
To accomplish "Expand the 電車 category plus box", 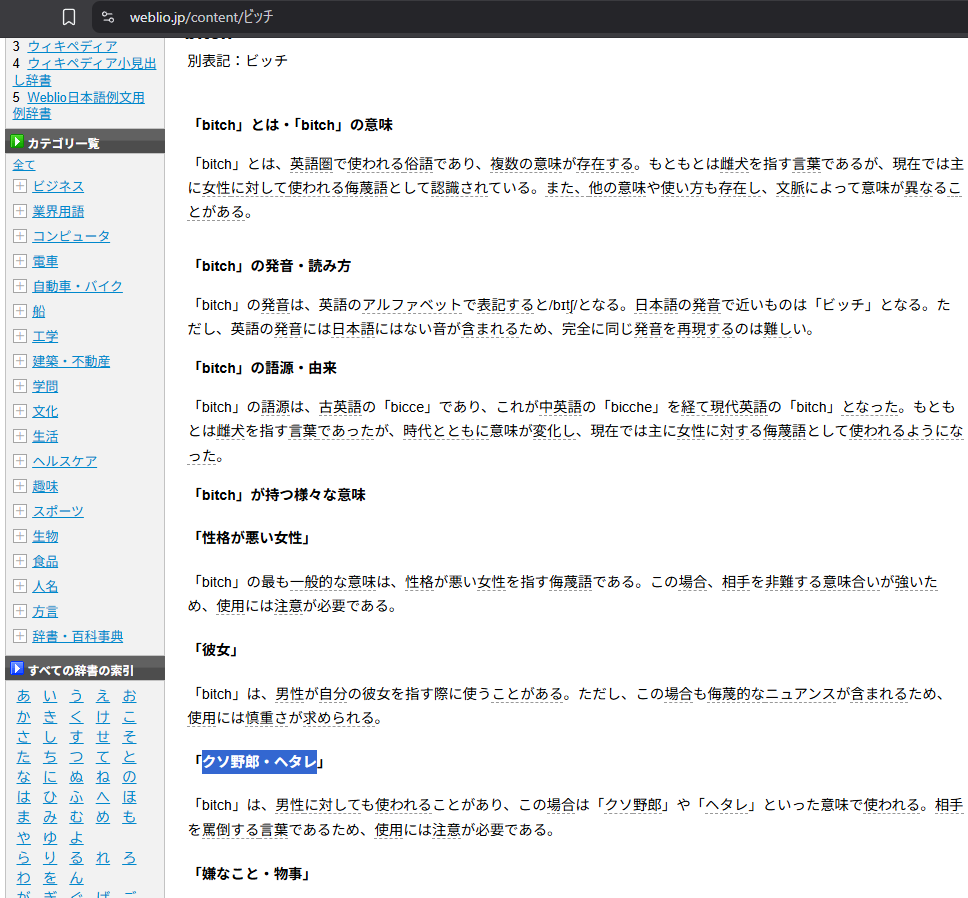I will pos(20,261).
